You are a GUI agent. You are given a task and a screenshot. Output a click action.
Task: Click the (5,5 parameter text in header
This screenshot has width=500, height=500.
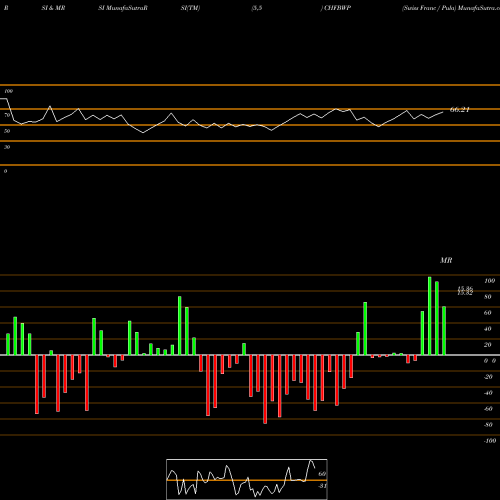[x=257, y=8]
